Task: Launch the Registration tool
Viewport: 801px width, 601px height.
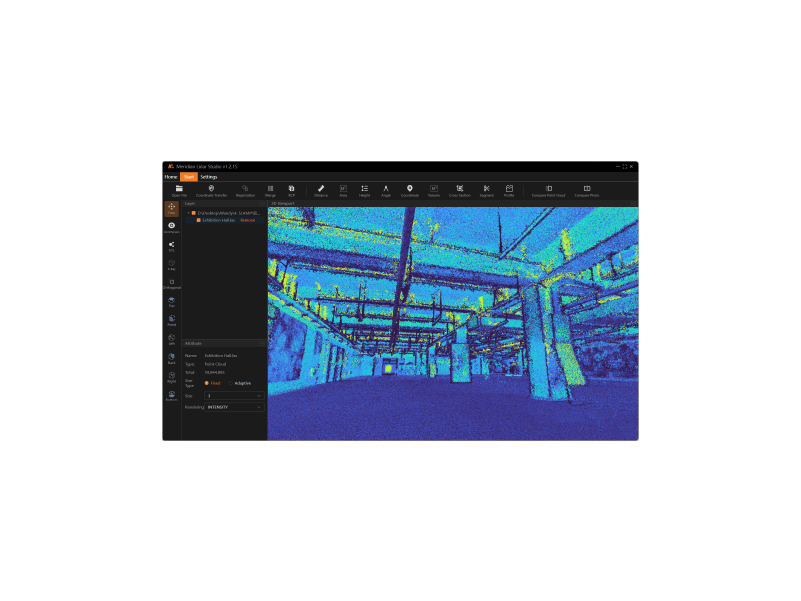Action: point(245,191)
